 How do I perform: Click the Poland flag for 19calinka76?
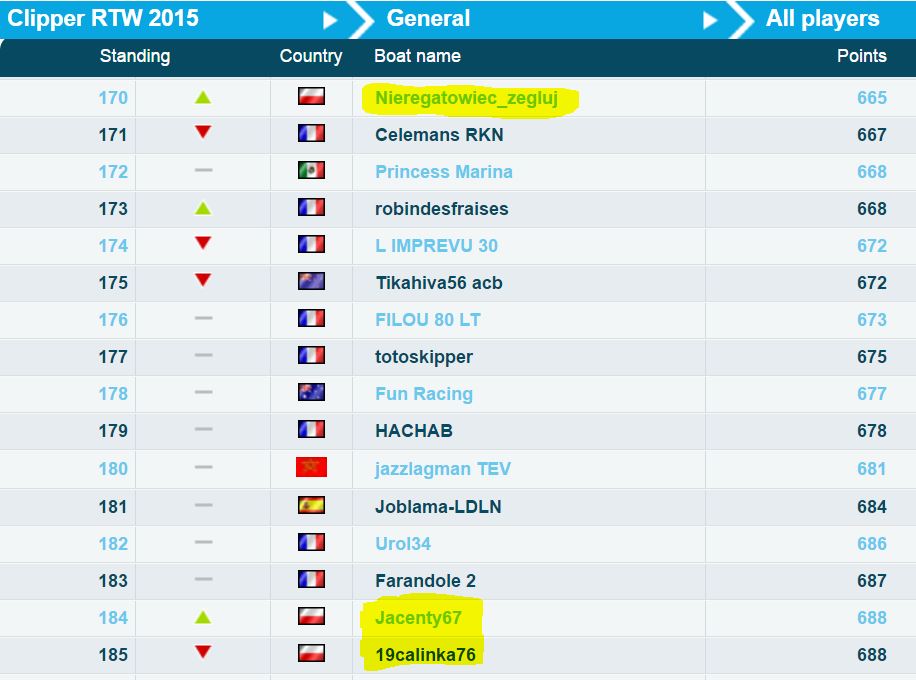click(x=311, y=653)
